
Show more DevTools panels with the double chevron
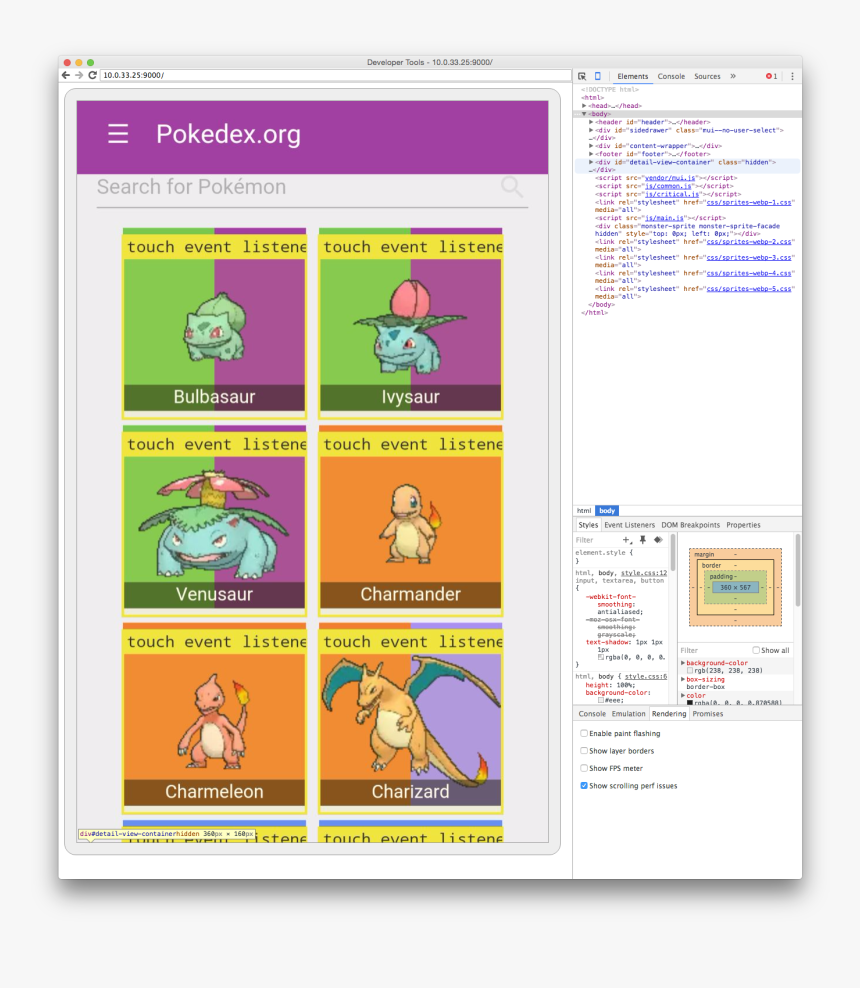tap(733, 76)
